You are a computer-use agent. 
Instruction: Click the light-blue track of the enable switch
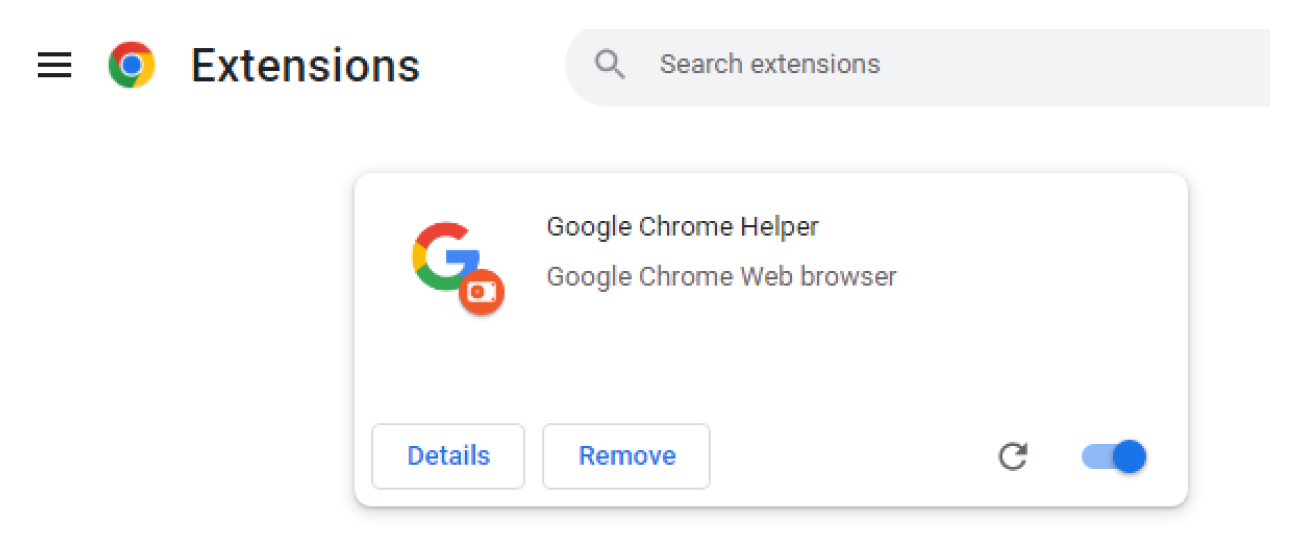(1094, 457)
